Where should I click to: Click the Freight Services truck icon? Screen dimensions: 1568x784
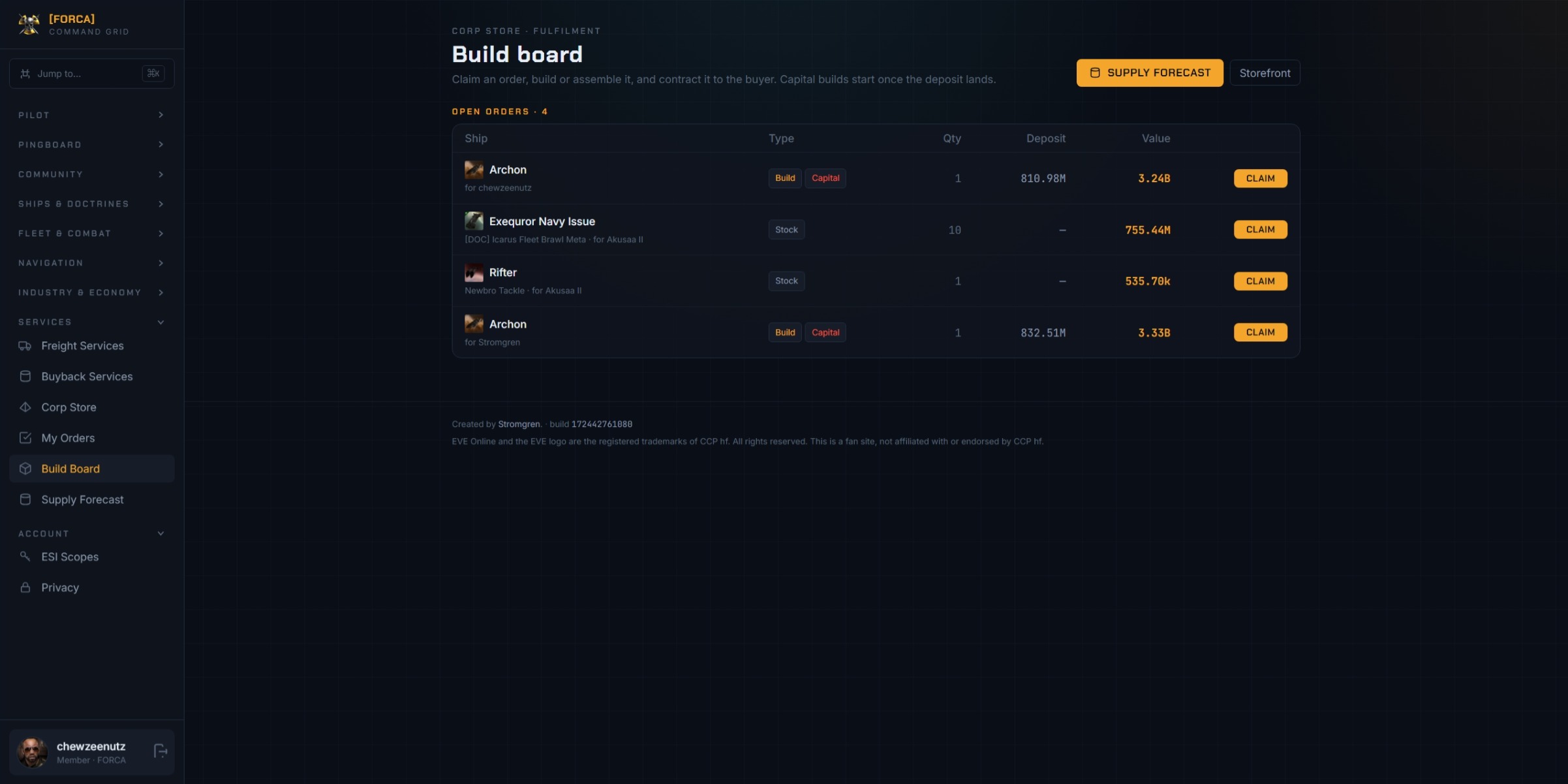[25, 346]
